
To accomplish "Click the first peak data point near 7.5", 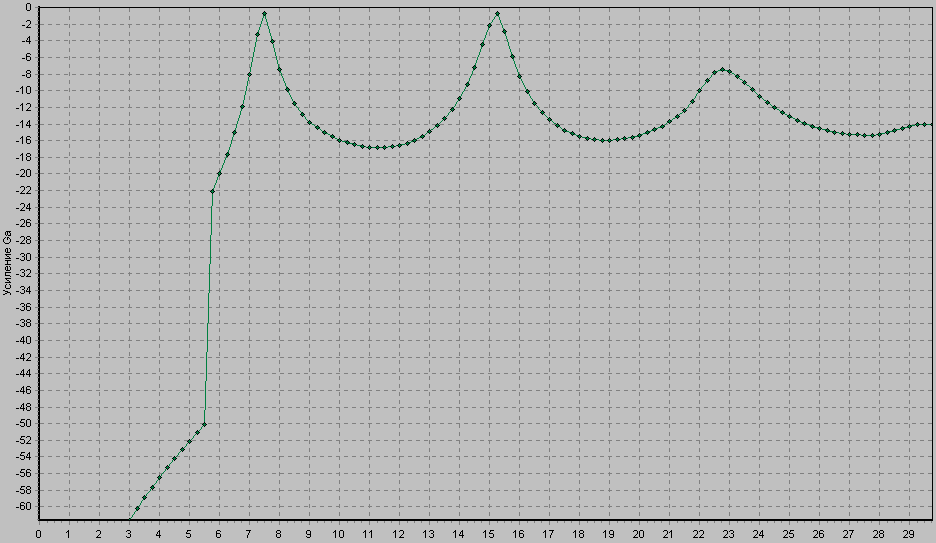I will point(264,14).
